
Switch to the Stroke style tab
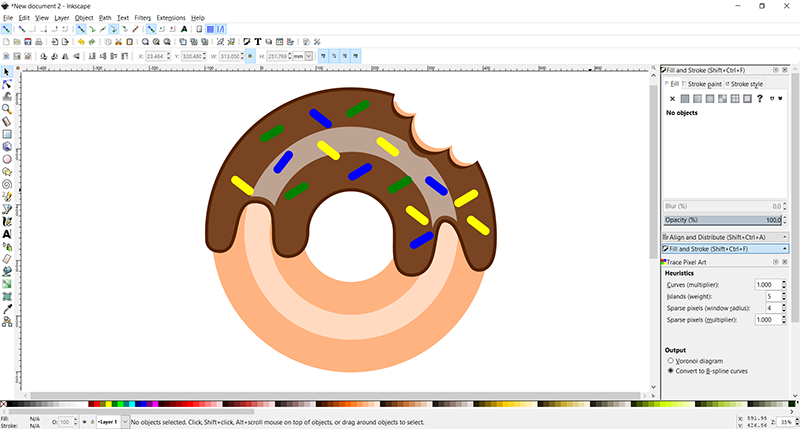tap(744, 84)
